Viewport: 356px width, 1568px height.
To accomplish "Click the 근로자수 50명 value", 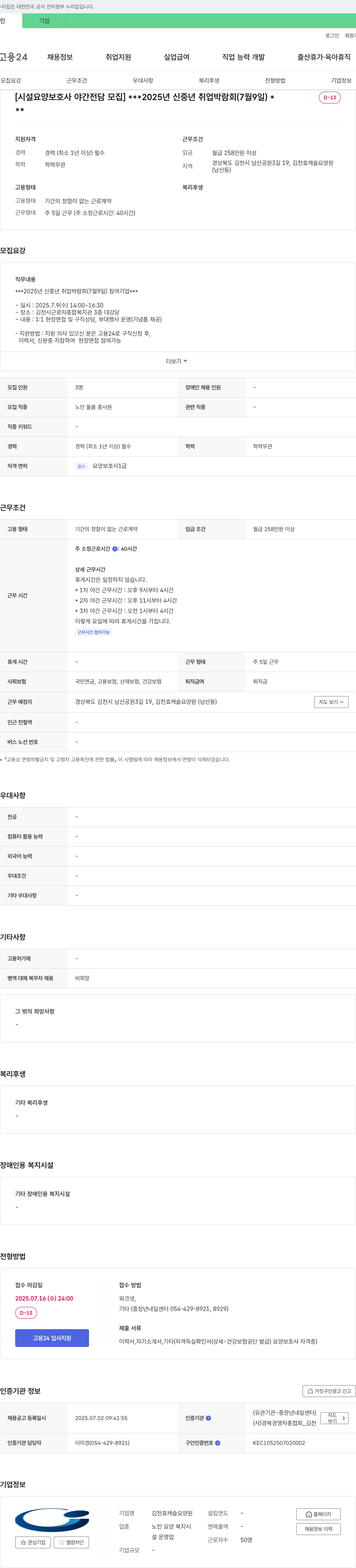I will coord(247,1540).
